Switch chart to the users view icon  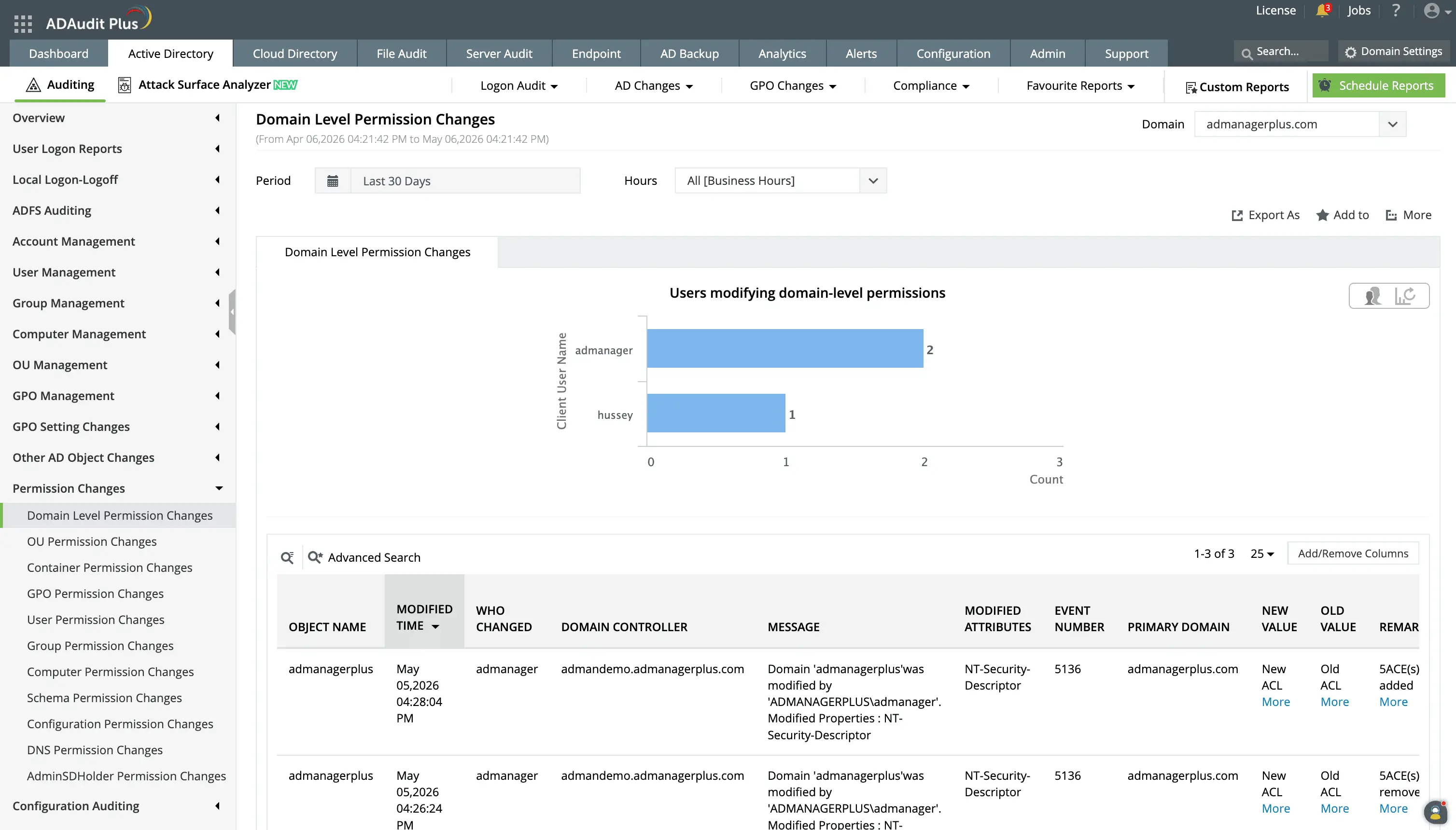1373,296
